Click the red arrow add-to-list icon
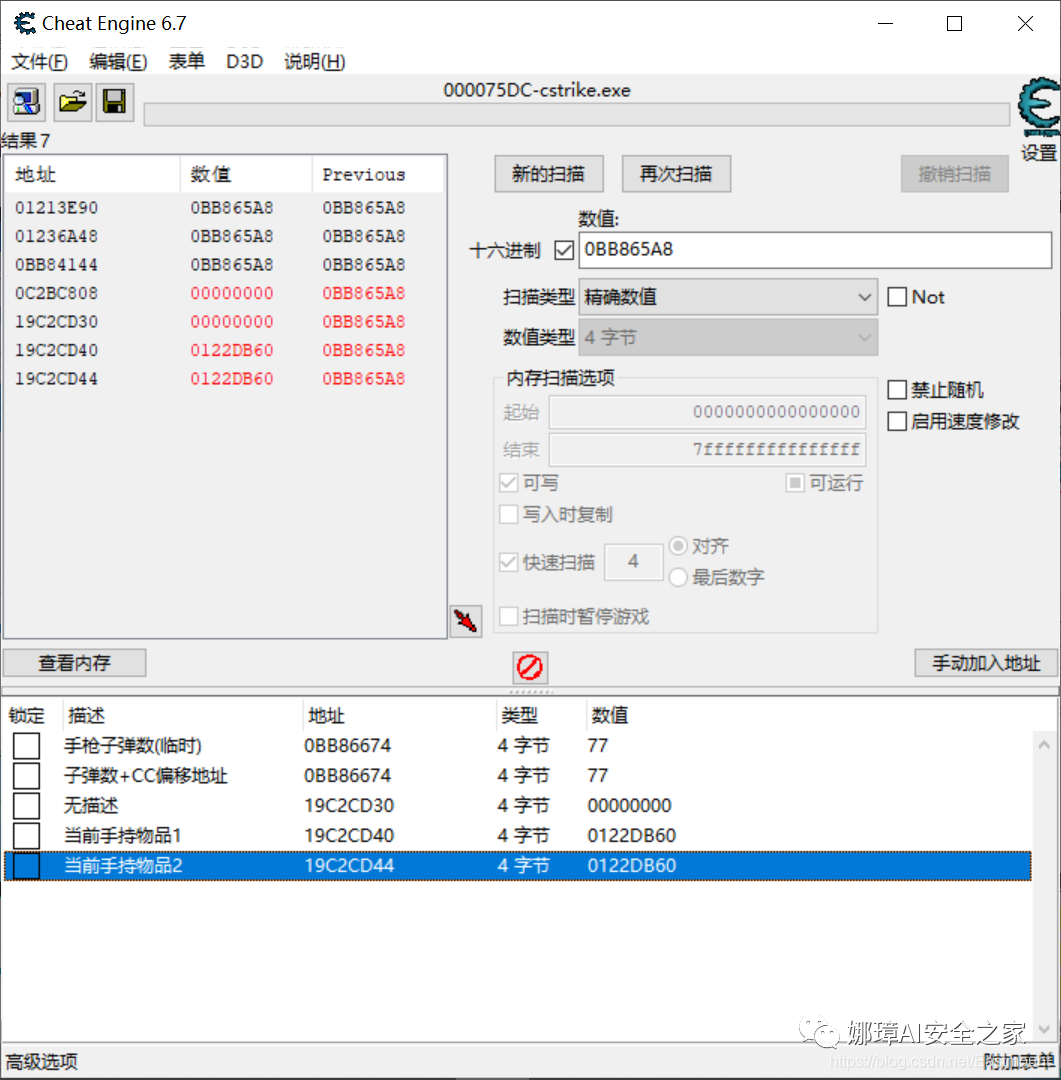 tap(466, 622)
